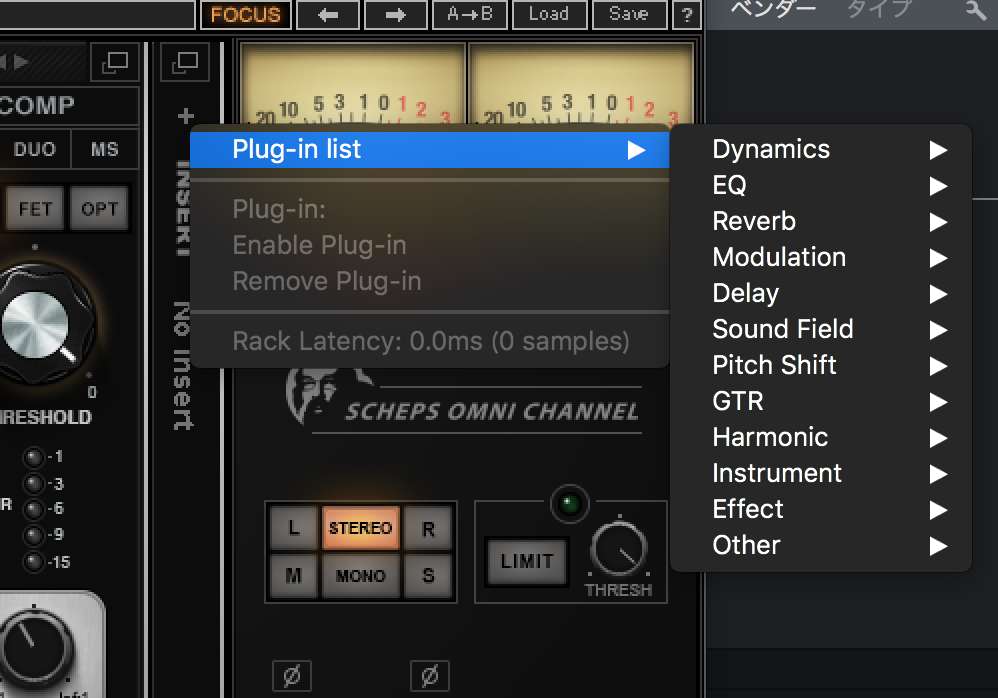This screenshot has width=998, height=698.
Task: Click the No Insert slot label
Action: 183,366
